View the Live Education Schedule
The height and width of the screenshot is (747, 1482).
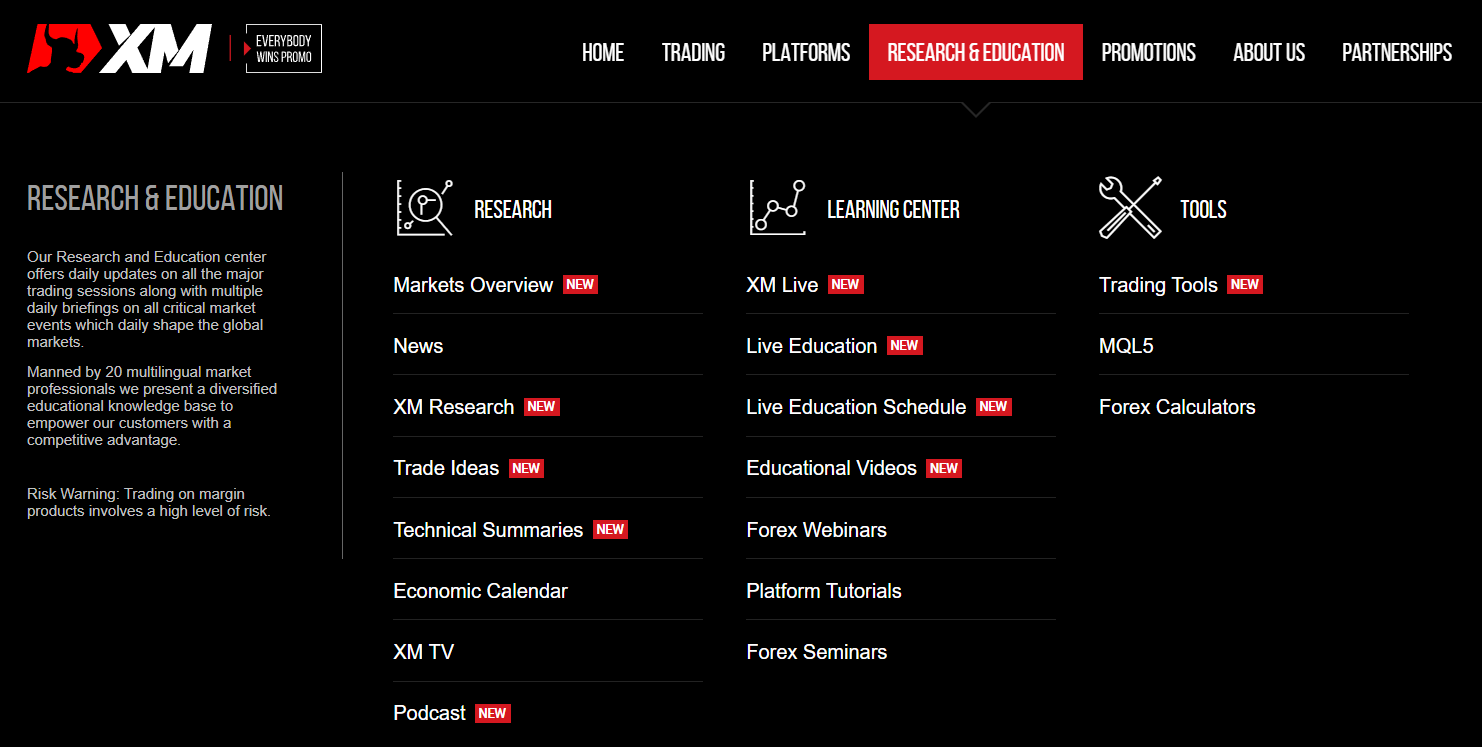[x=856, y=407]
